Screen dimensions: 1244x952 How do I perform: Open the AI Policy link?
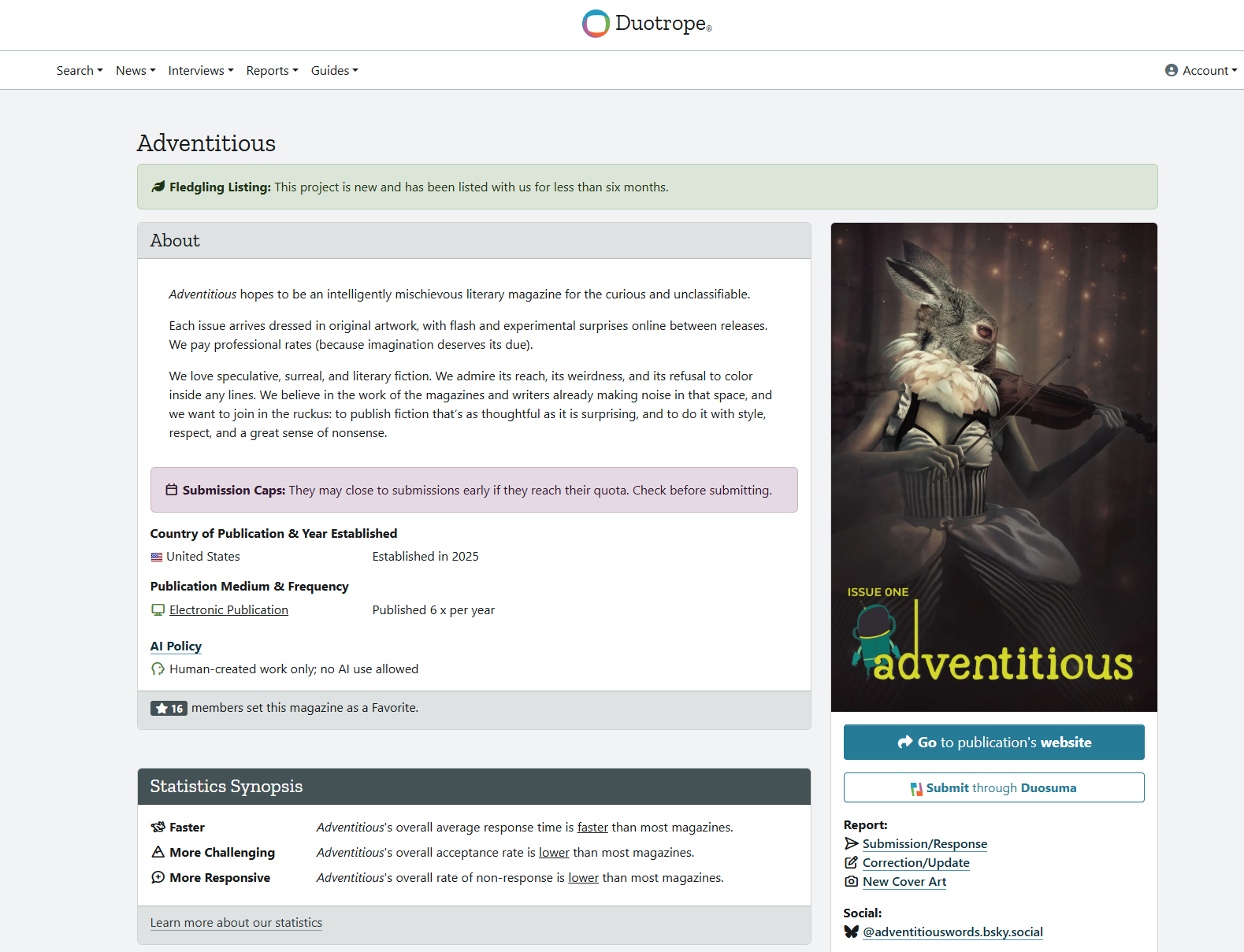click(176, 646)
